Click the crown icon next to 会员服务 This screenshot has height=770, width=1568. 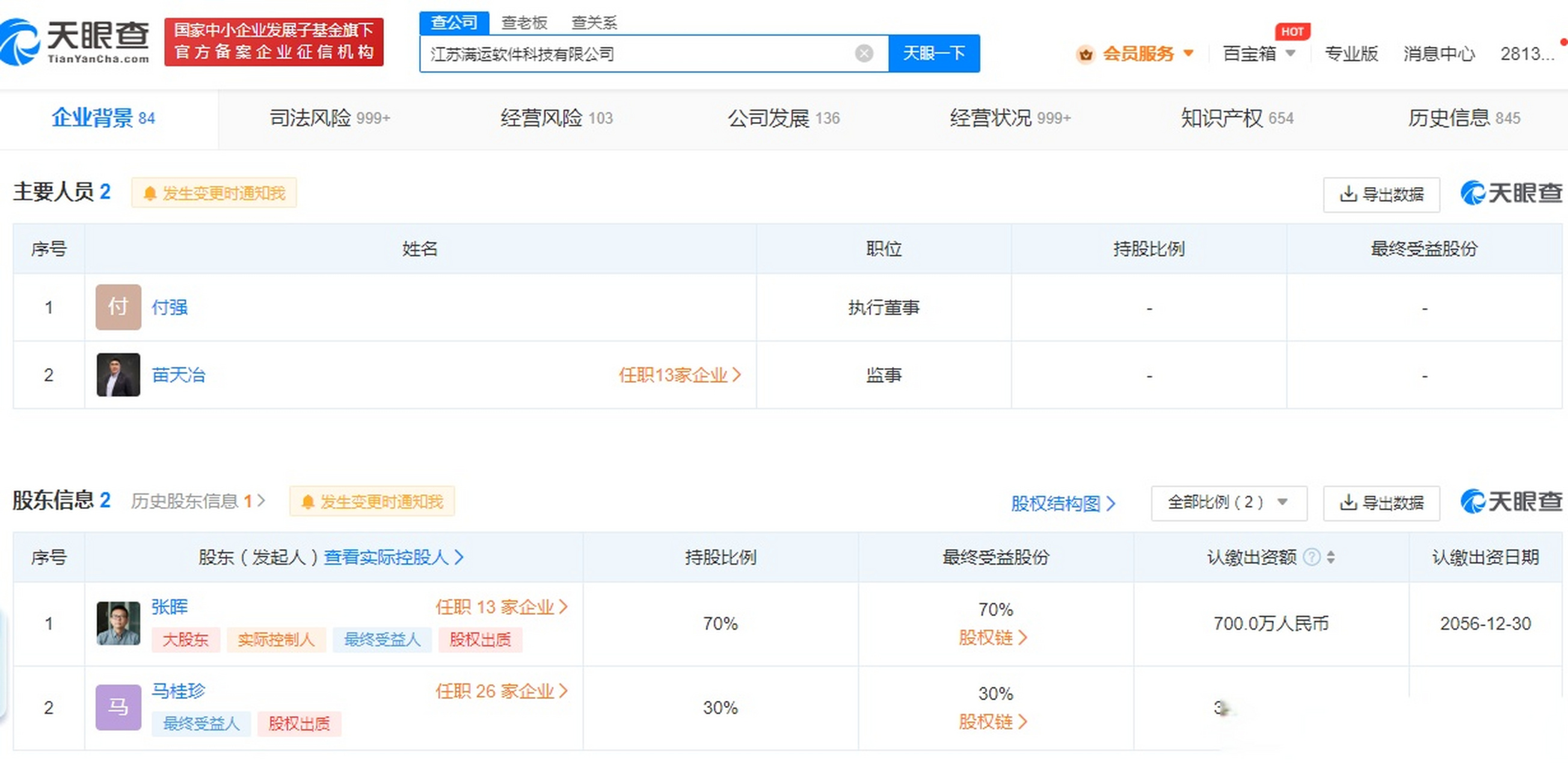pyautogui.click(x=1086, y=55)
